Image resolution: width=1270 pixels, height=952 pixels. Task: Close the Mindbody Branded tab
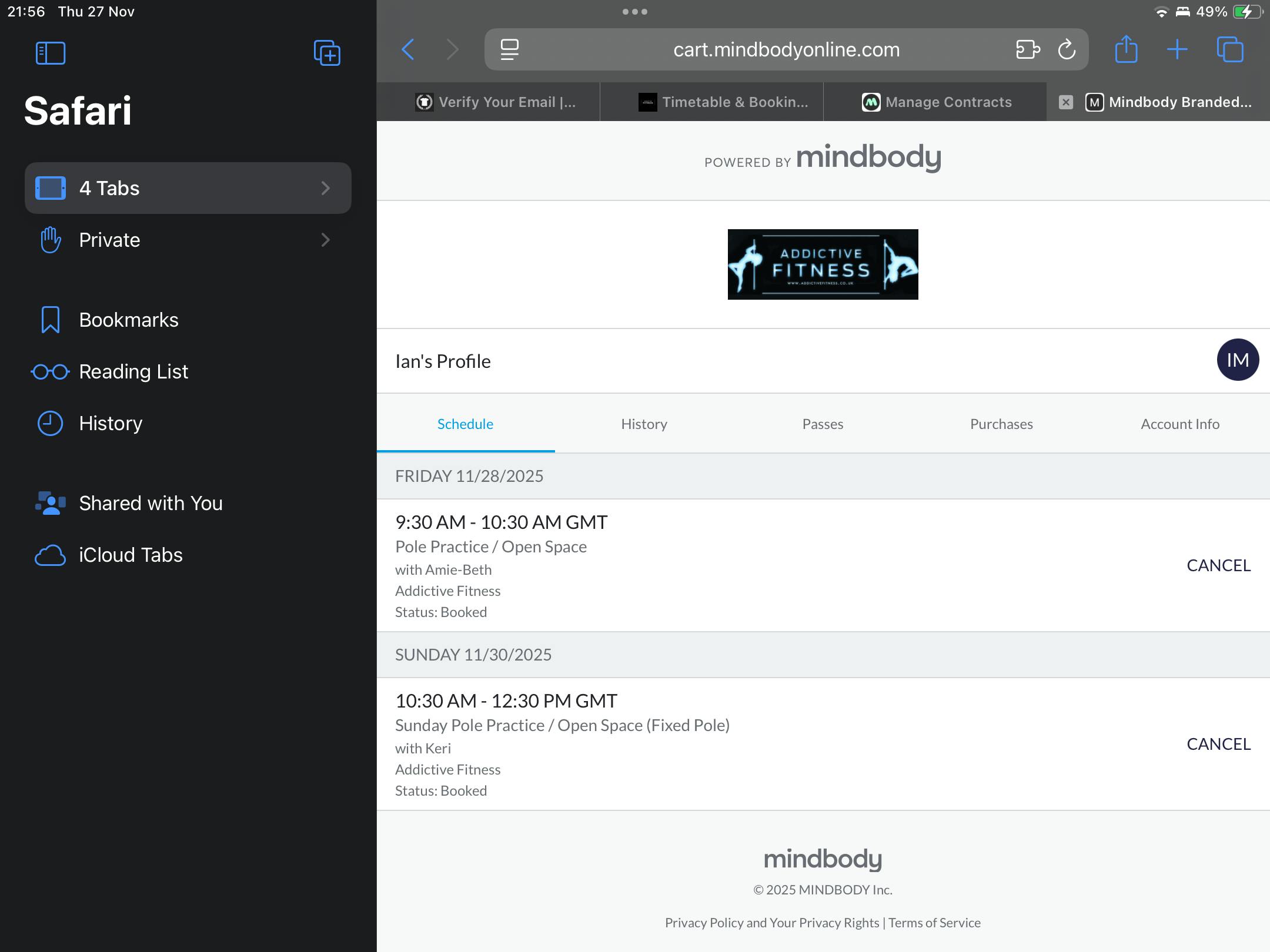1065,102
